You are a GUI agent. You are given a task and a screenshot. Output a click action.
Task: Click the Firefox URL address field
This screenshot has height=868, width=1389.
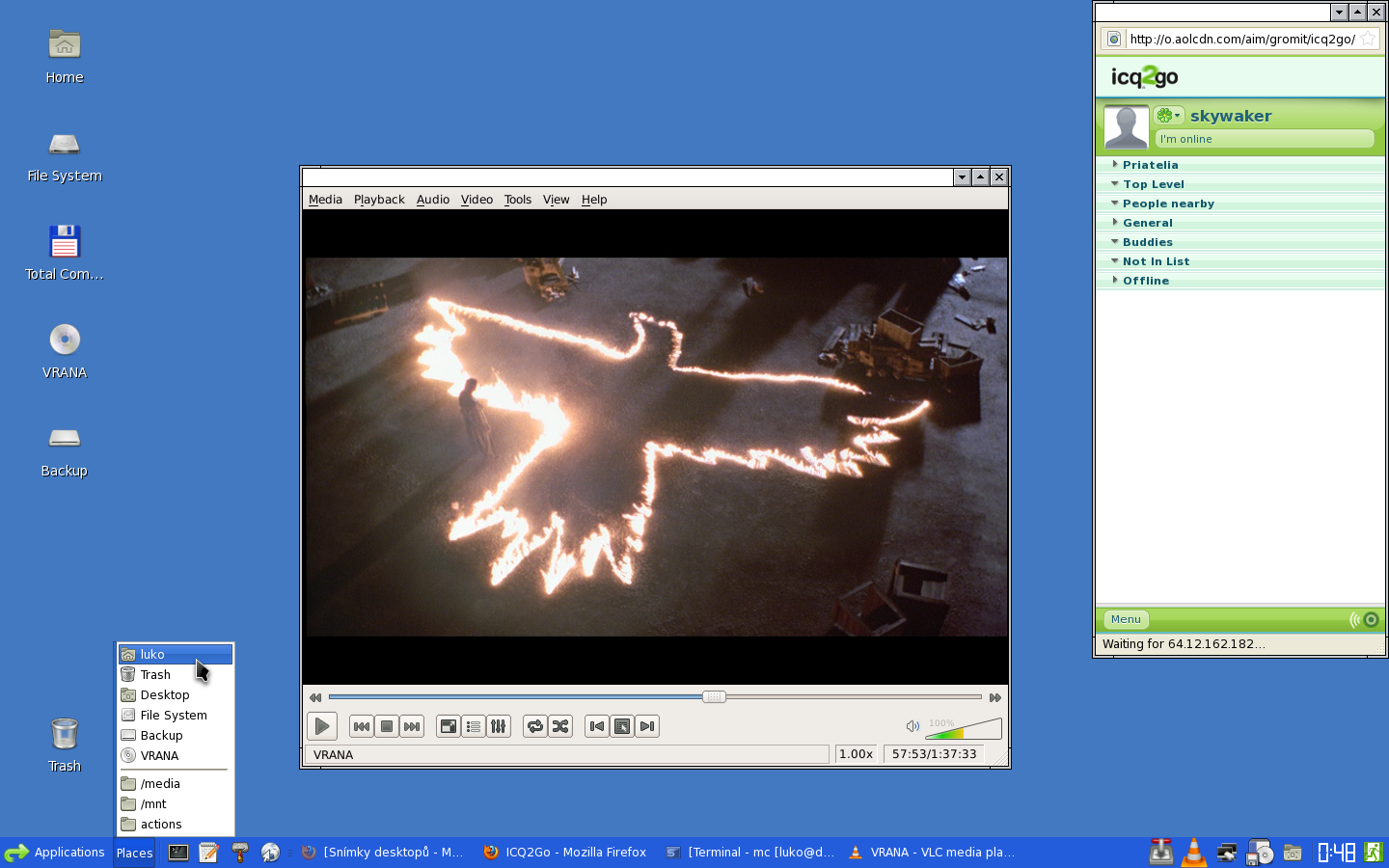[x=1242, y=39]
